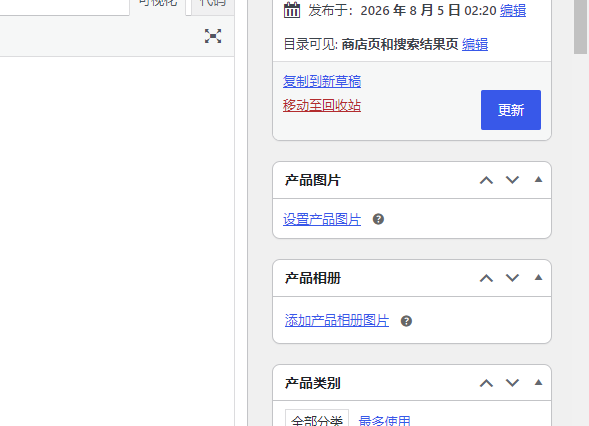Move 产品图片 panel down
The width and height of the screenshot is (589, 426).
click(x=512, y=180)
